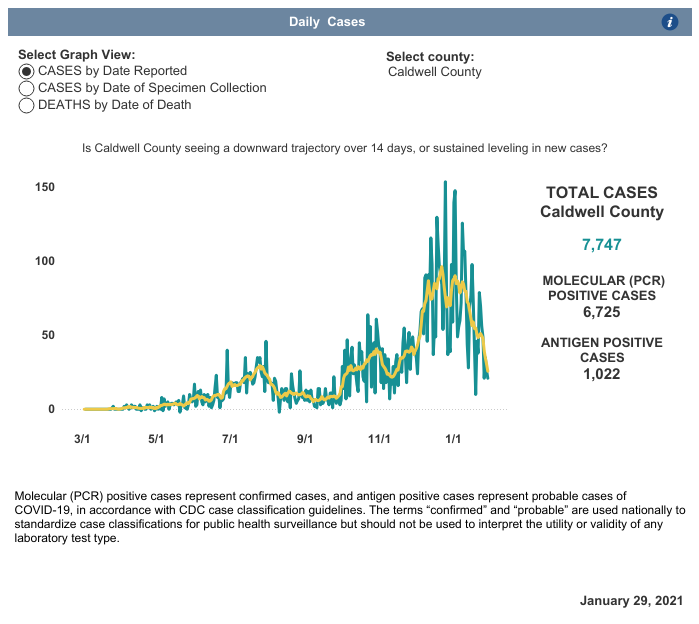
Task: Click the 3/1 label on the x-axis
Action: (82, 439)
